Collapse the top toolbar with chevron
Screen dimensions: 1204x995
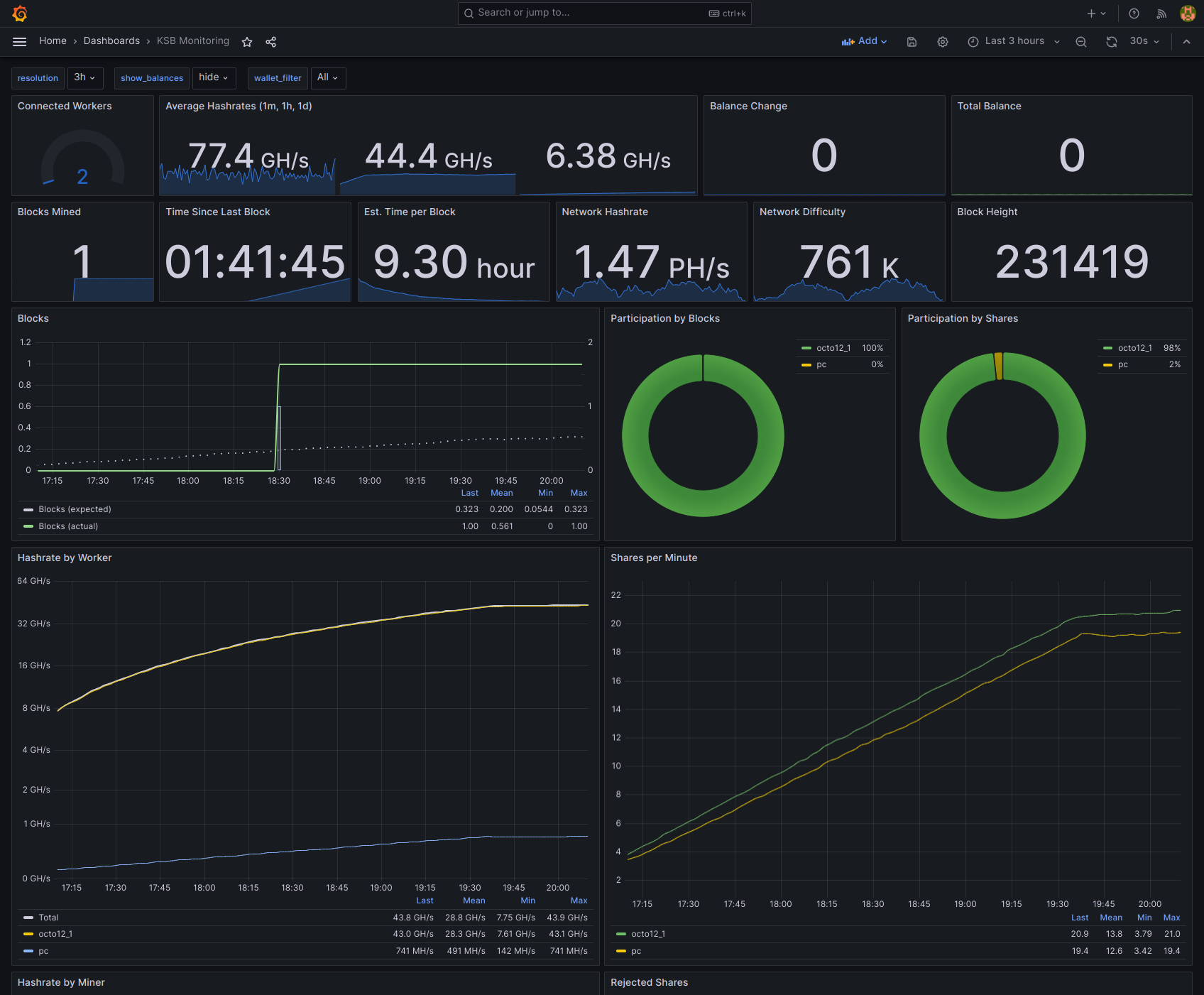(x=1186, y=42)
